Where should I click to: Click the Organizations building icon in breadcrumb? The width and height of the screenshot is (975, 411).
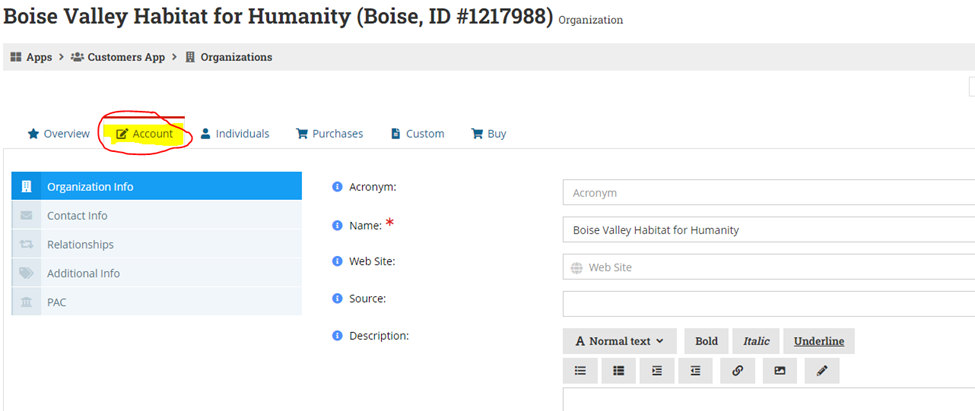190,57
